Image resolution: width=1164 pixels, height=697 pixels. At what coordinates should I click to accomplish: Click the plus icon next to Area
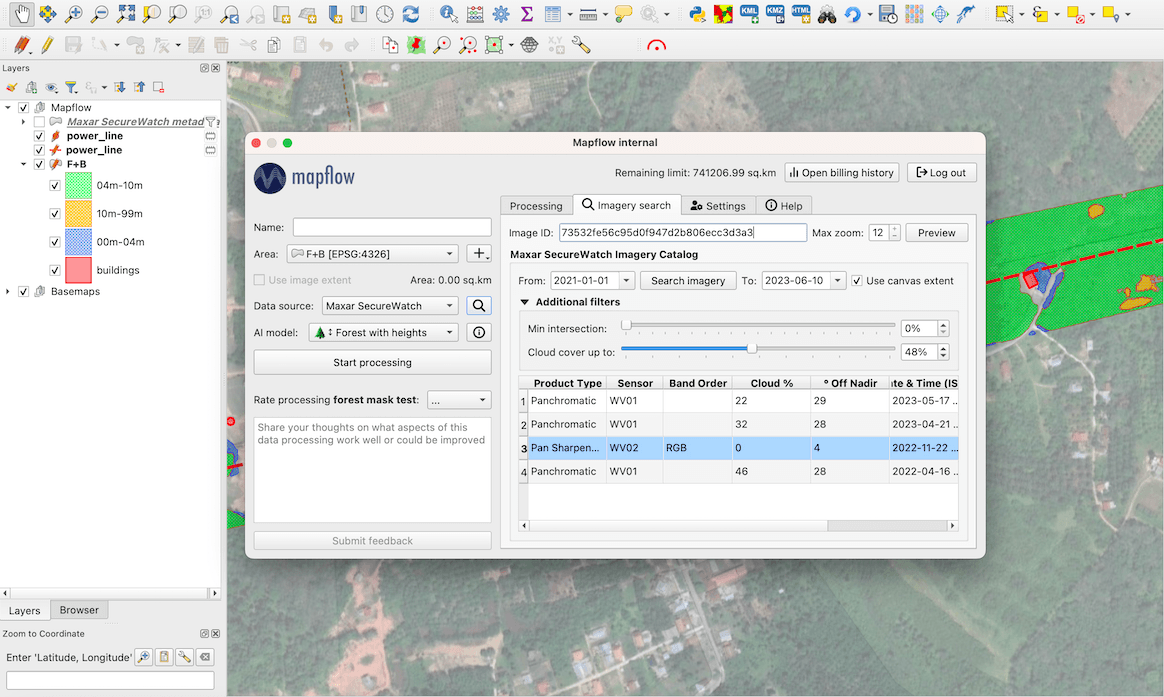click(x=479, y=254)
